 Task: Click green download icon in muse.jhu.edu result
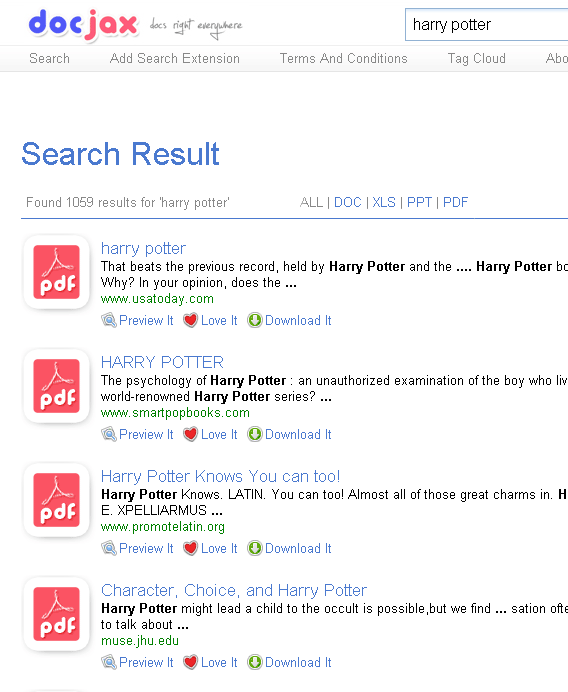[255, 662]
